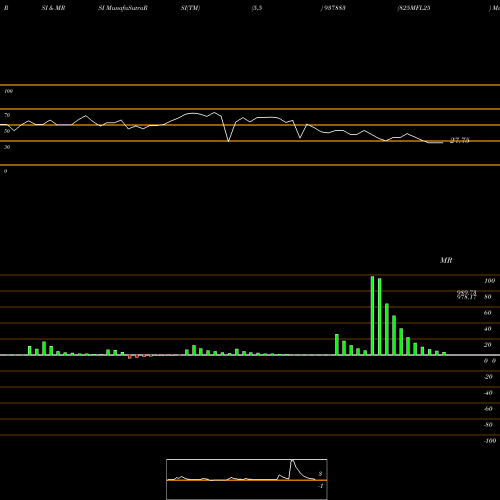Image resolution: width=500 pixels, height=500 pixels.
Task: Click the MR axis label 20
Action: [x=488, y=345]
